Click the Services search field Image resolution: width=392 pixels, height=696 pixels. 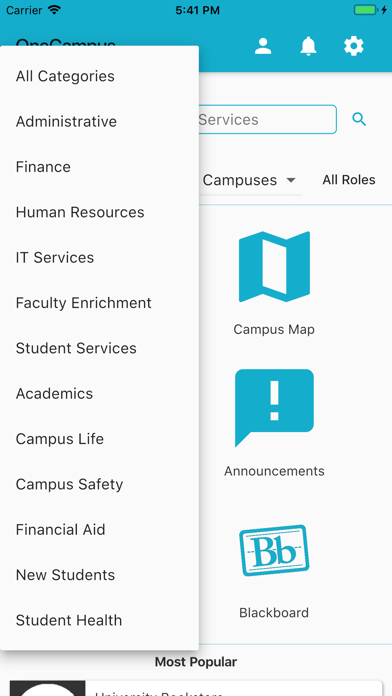point(268,119)
